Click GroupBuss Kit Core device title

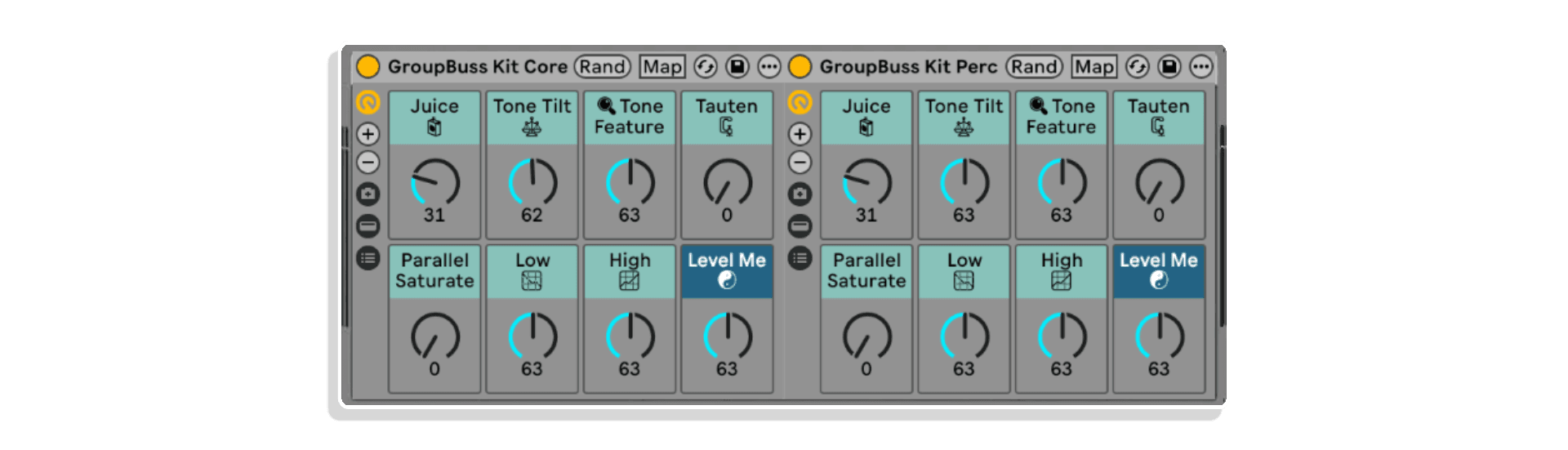(478, 67)
